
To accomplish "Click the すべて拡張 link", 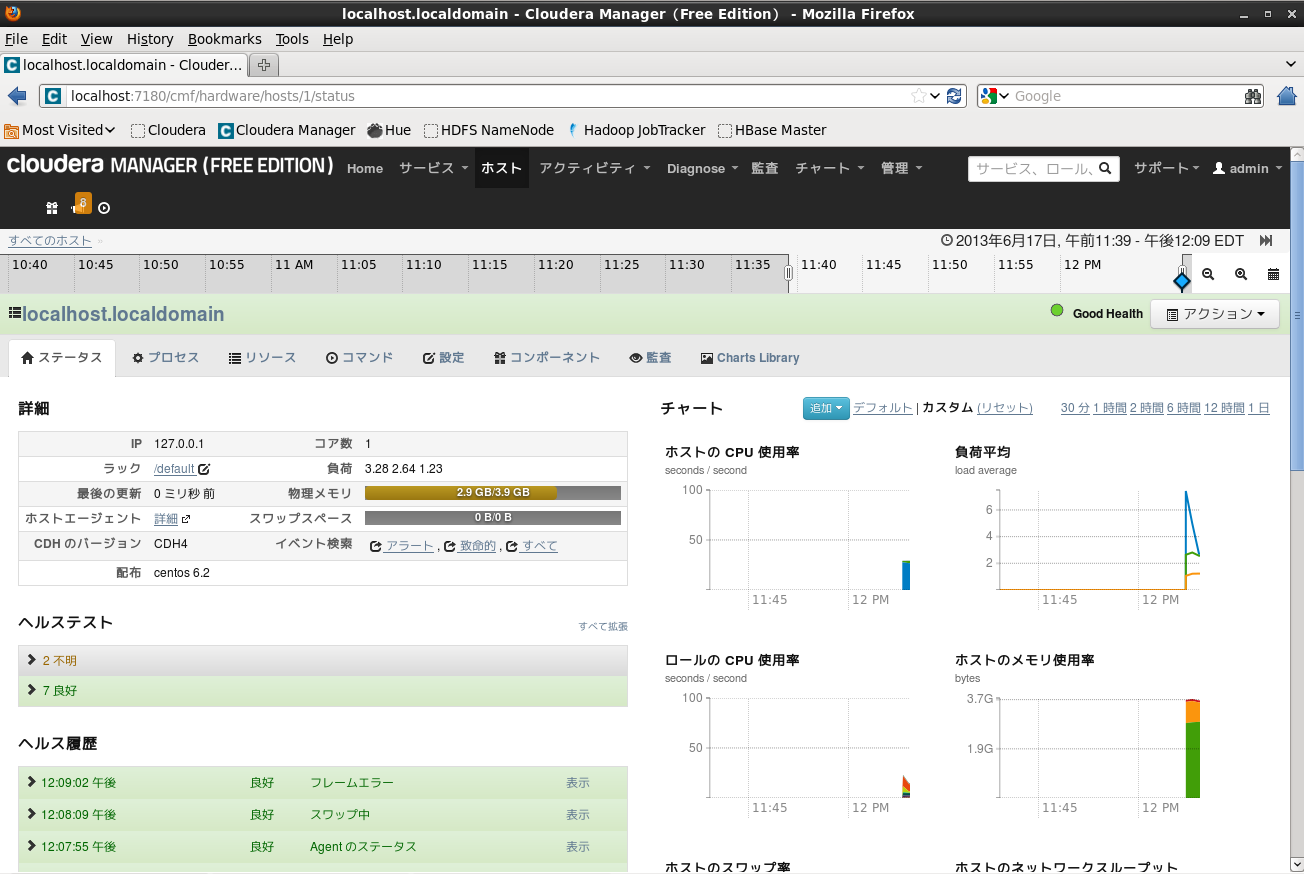I will click(603, 627).
